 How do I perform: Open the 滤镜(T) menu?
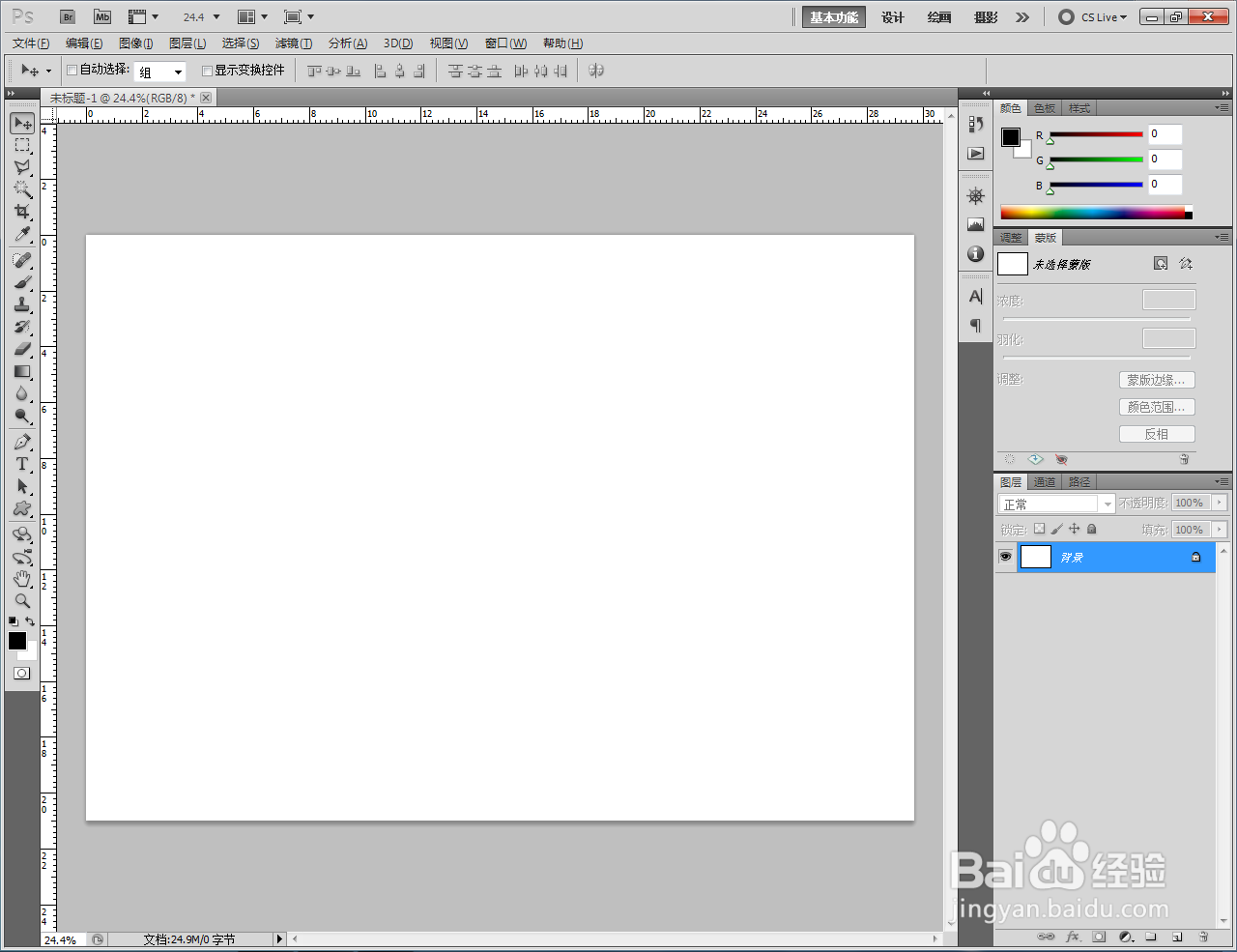pos(293,43)
